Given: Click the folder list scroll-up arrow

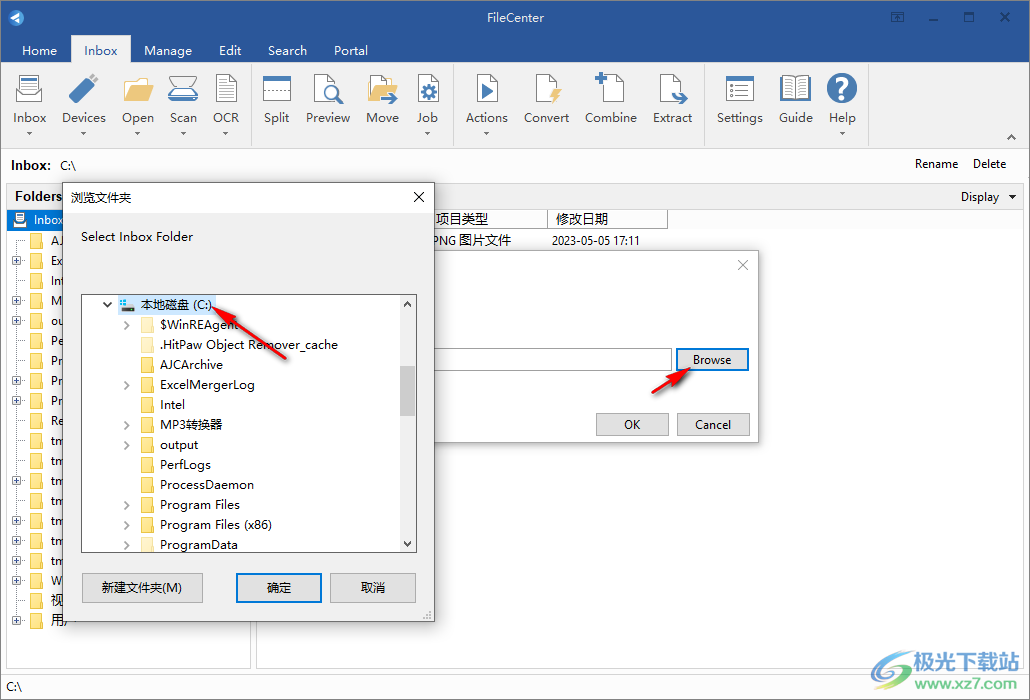Looking at the screenshot, I should tap(407, 304).
